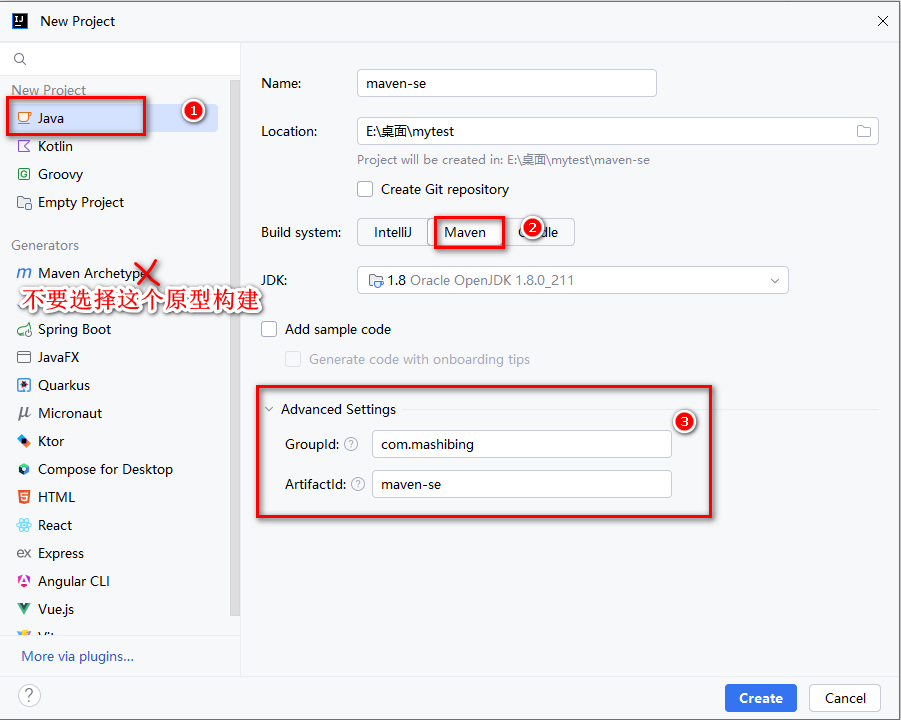Viewport: 901px width, 720px height.
Task: Click the ArtifactId help question icon
Action: (x=358, y=484)
